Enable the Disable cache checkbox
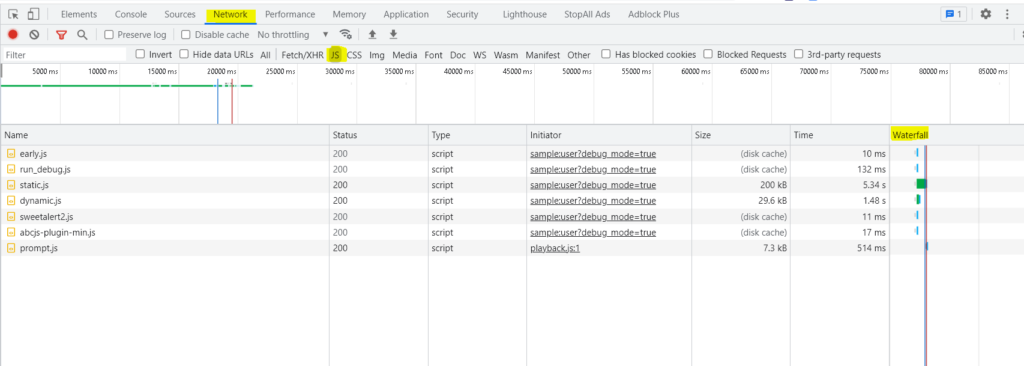Viewport: 1024px width, 366px height. (186, 35)
